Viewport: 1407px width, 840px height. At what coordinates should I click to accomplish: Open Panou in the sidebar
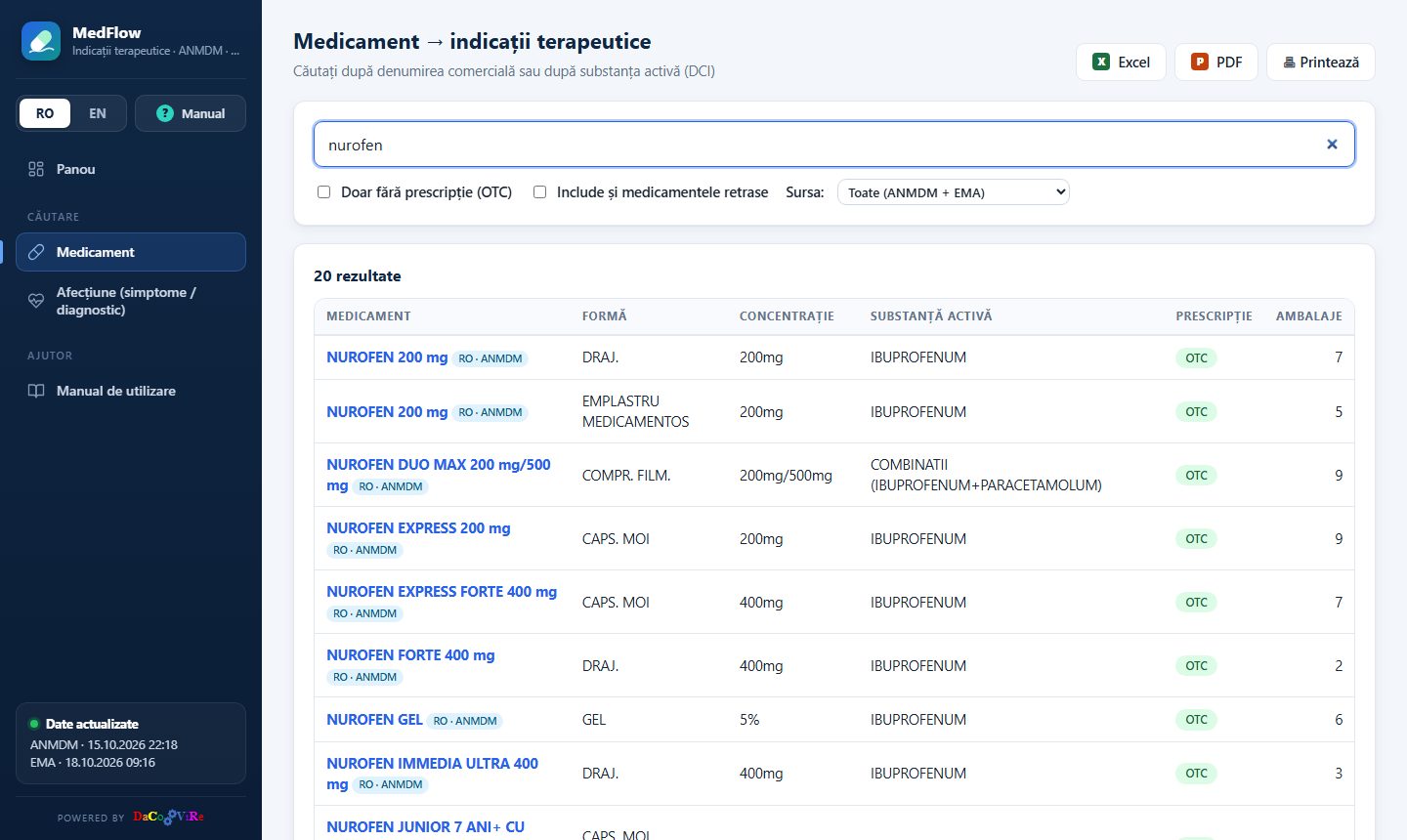[x=131, y=169]
